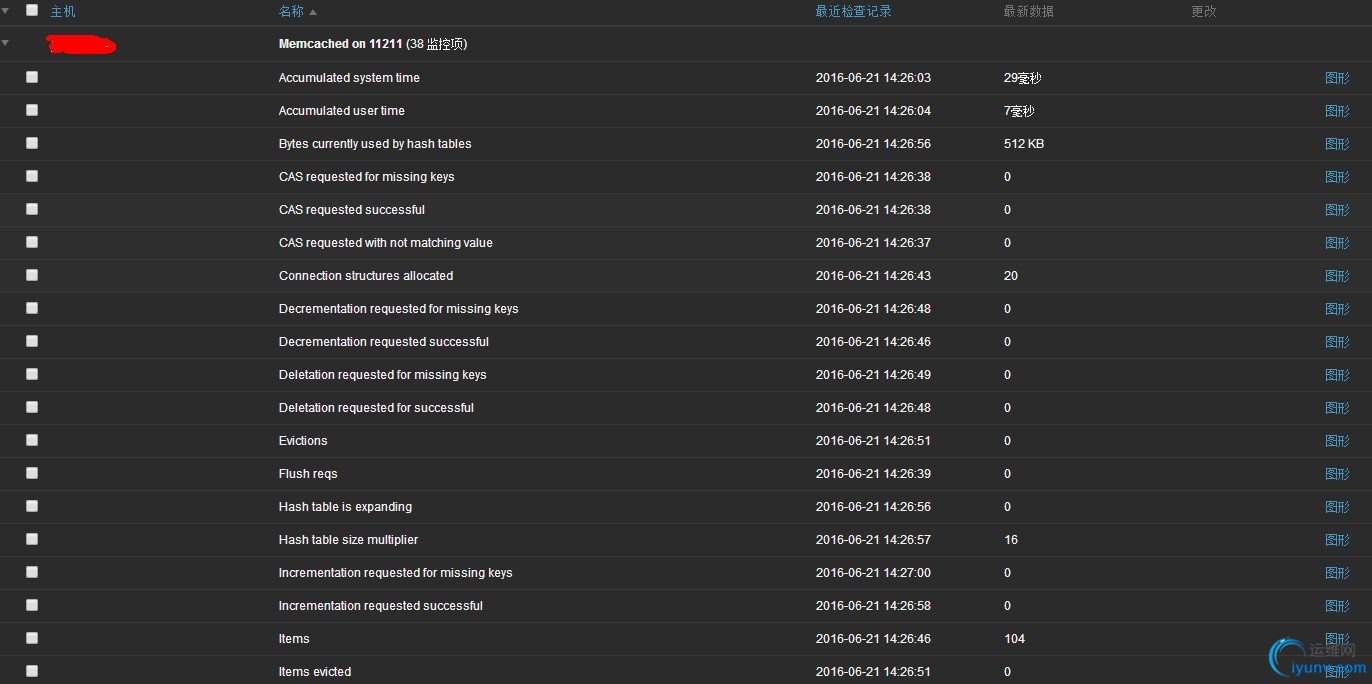Viewport: 1372px width, 684px height.
Task: Click the Connection structures allocated item name
Action: tap(365, 275)
